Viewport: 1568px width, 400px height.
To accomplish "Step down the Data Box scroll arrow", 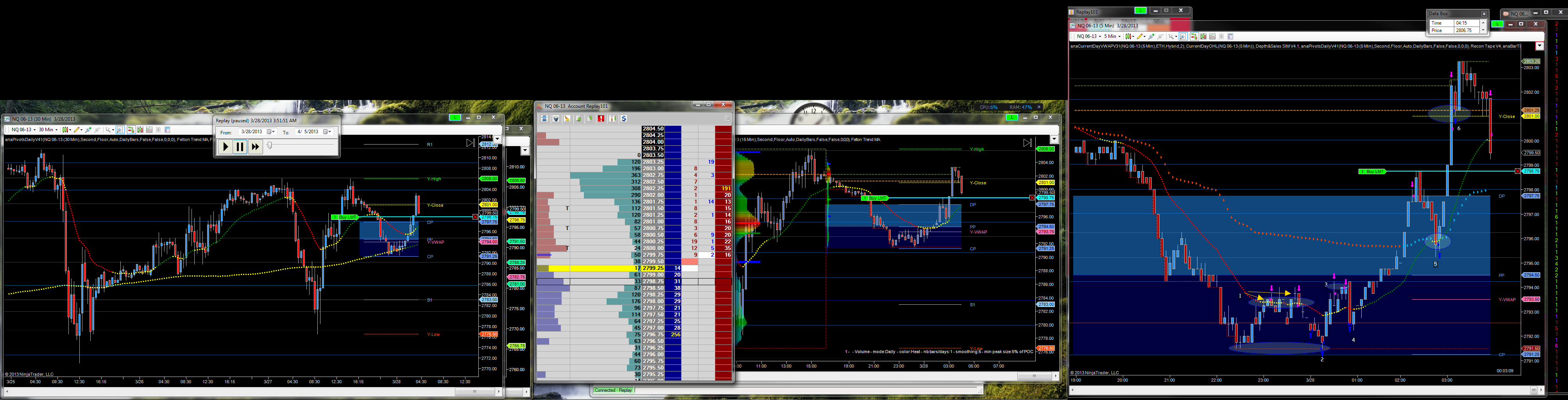I will click(x=1484, y=30).
